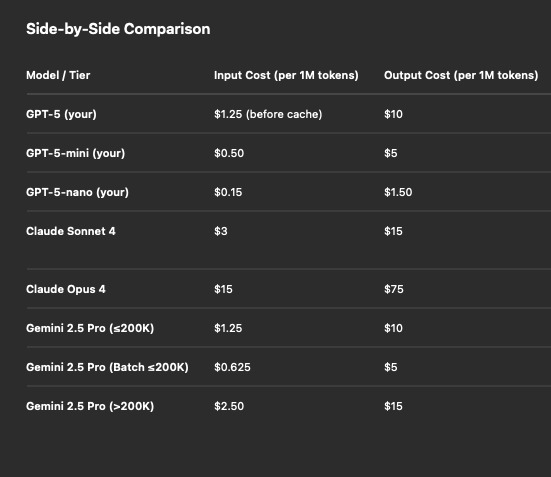Screen dimensions: 551x477
Task: Click the Claude Opus 4 $75 output cost
Action: pyautogui.click(x=394, y=289)
